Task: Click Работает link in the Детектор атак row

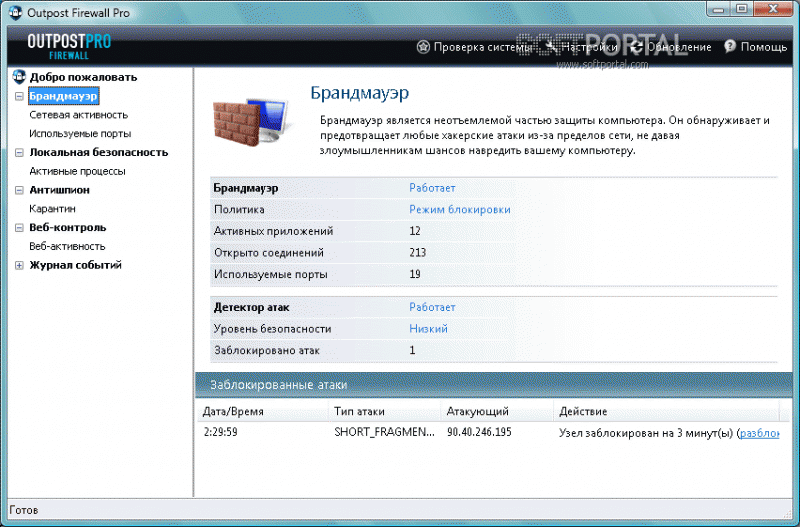Action: click(x=432, y=307)
